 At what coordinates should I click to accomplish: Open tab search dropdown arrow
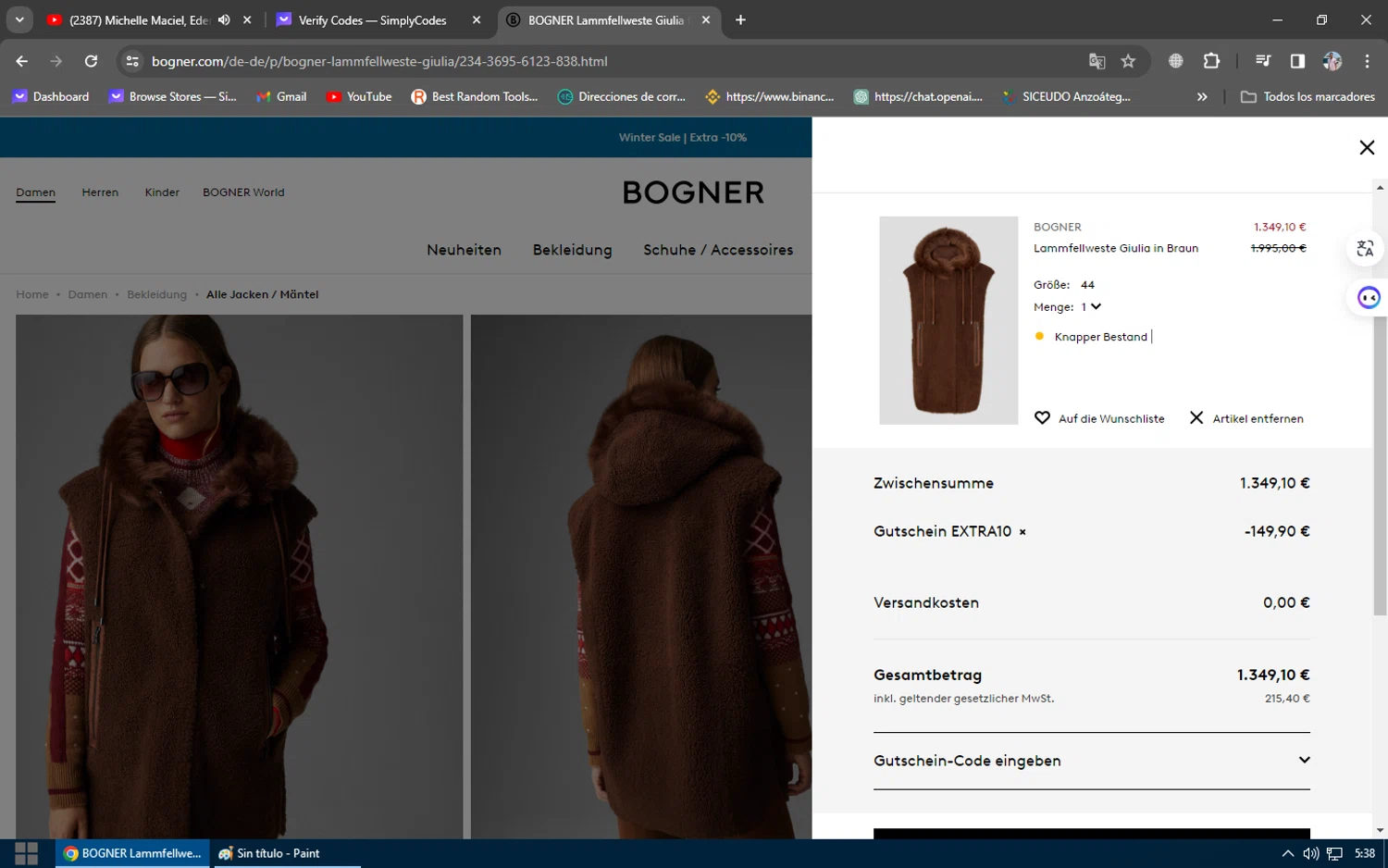(x=19, y=19)
